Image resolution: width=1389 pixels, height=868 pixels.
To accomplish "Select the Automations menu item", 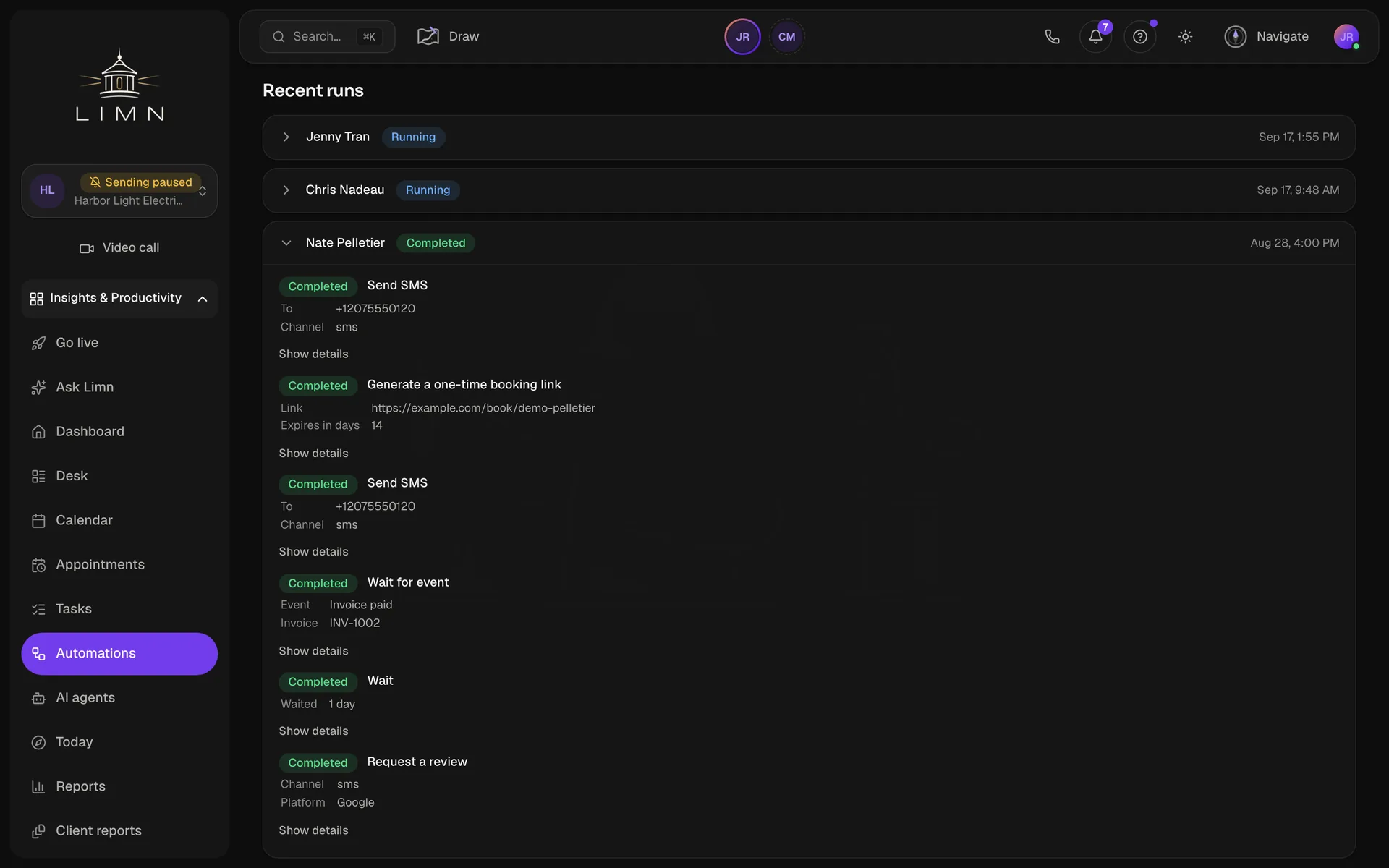I will 119,654.
